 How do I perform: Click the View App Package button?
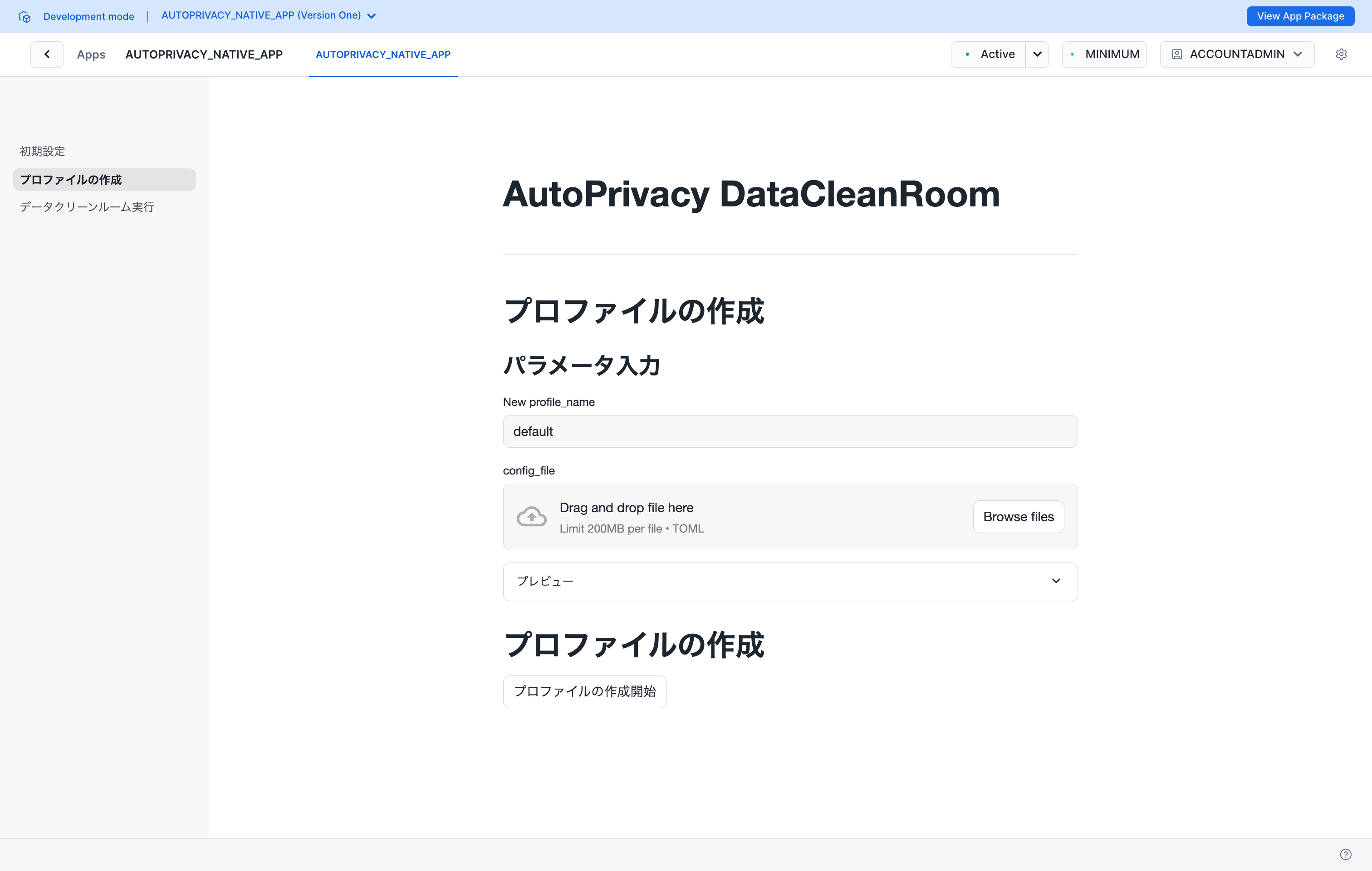pos(1300,16)
